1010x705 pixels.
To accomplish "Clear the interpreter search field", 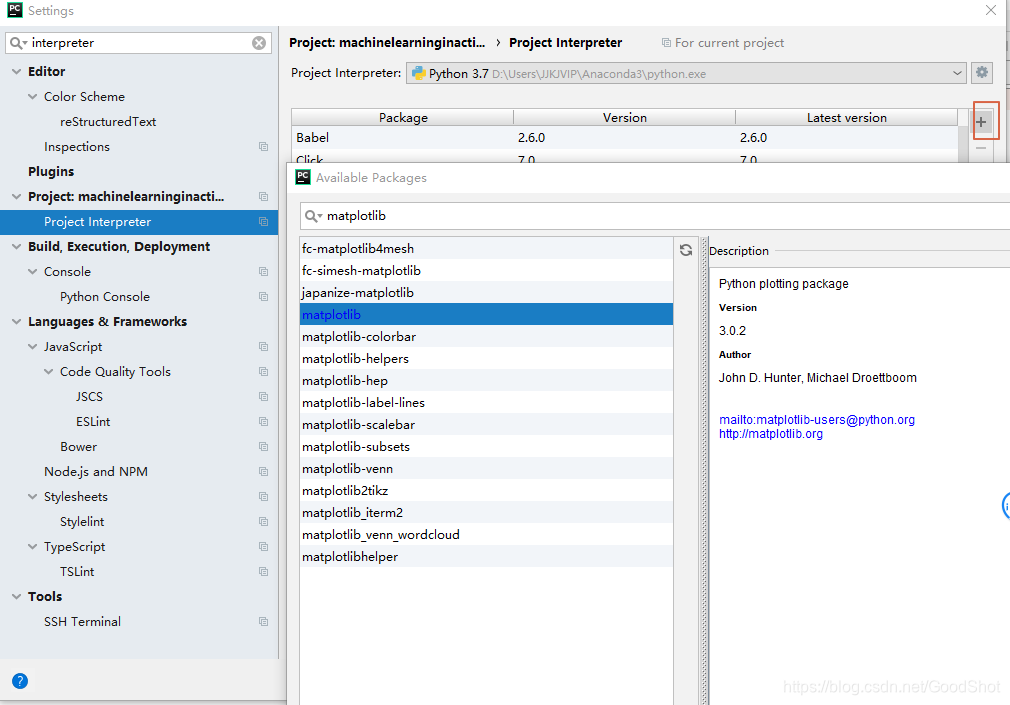I will (259, 43).
